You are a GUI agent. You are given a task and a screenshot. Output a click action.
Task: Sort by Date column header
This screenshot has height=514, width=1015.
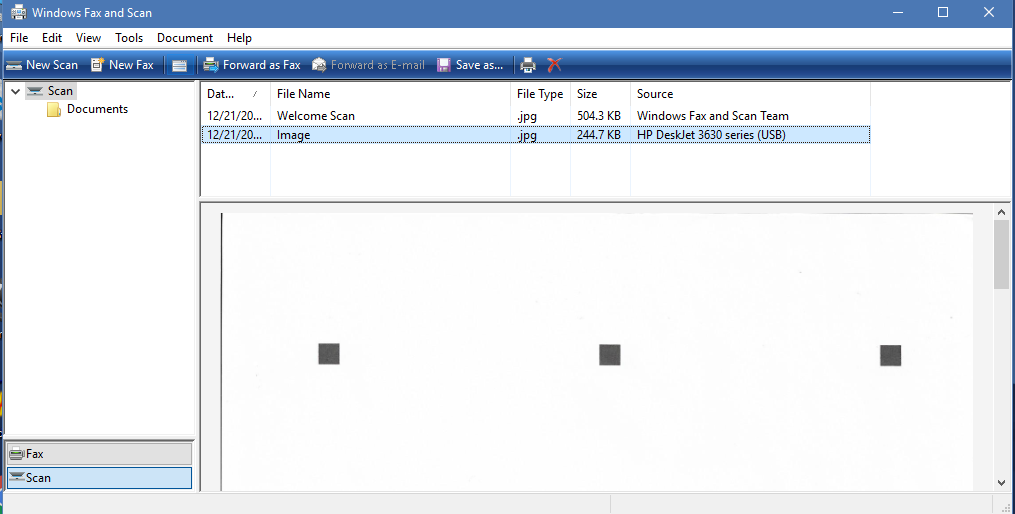coord(235,94)
